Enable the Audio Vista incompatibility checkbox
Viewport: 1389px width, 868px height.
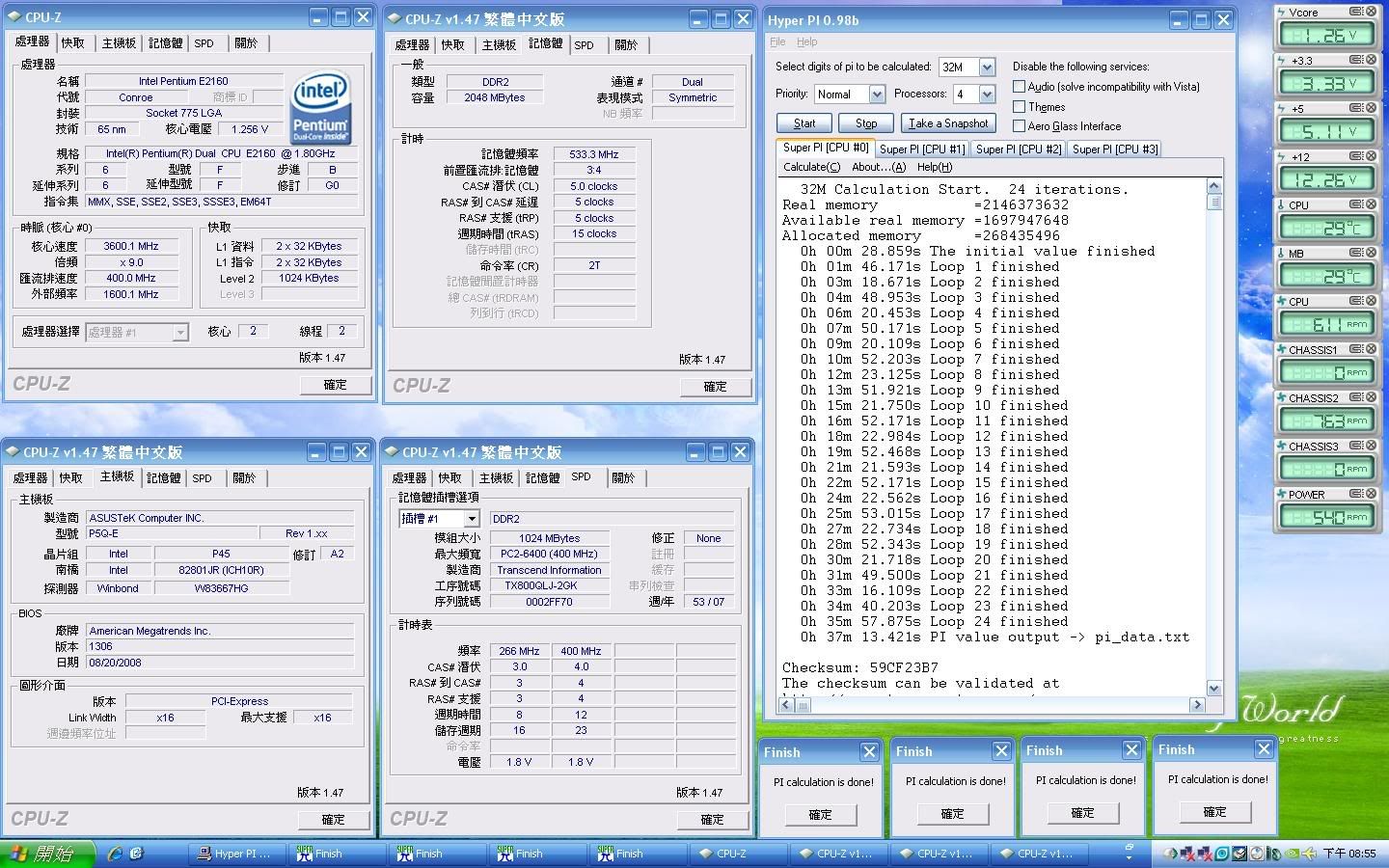click(x=1020, y=87)
